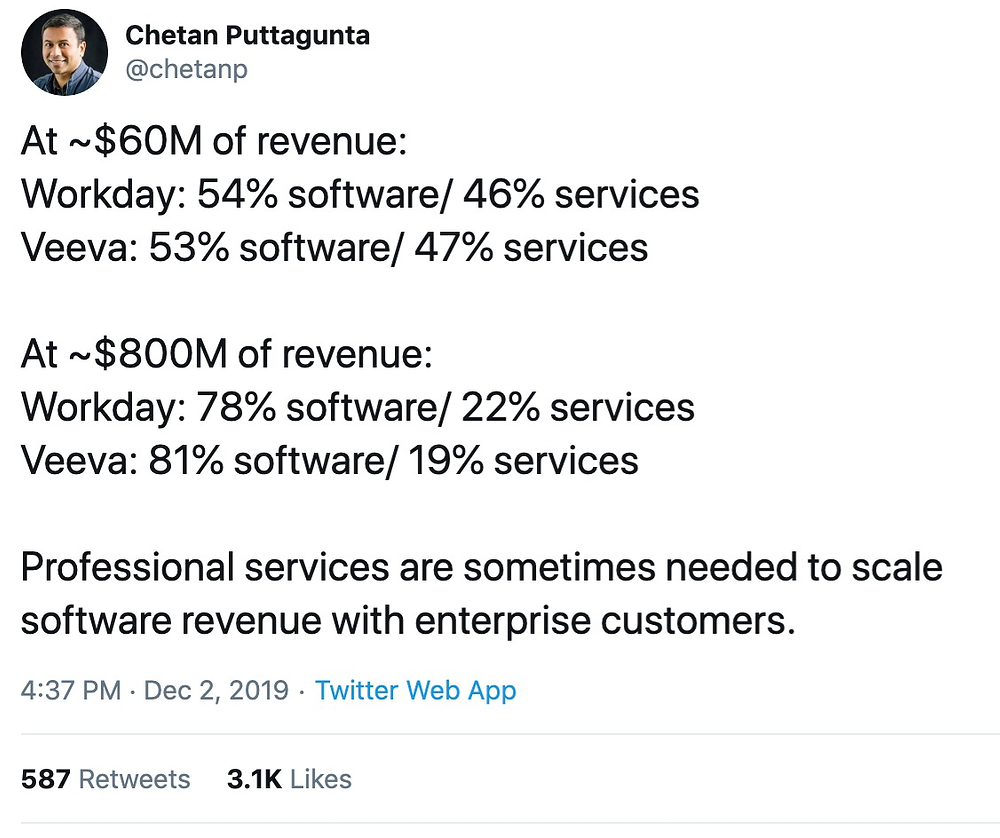Click the '47% services' text

pyautogui.click(x=531, y=247)
